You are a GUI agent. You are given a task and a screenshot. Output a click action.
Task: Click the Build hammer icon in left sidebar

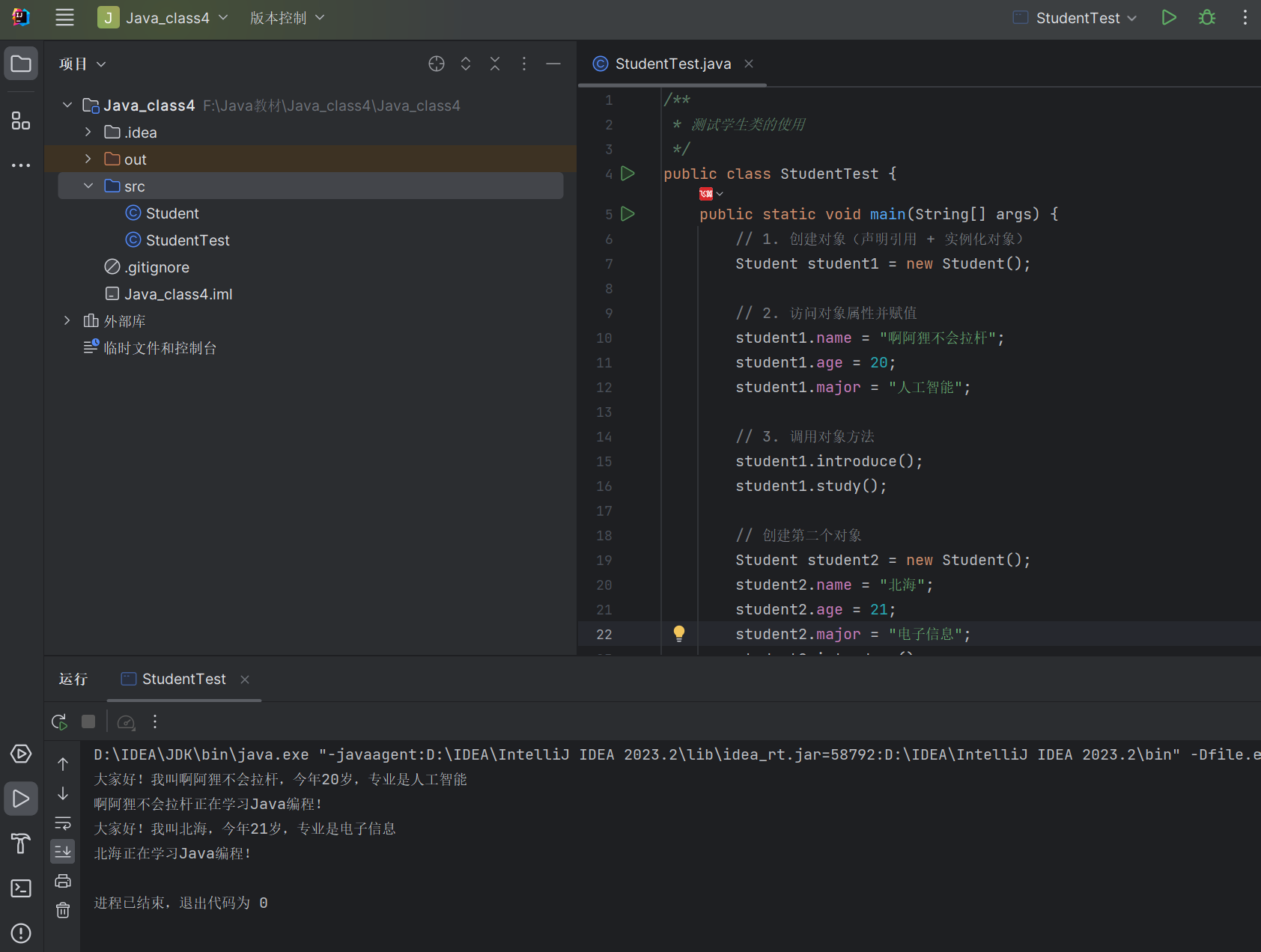[x=21, y=843]
